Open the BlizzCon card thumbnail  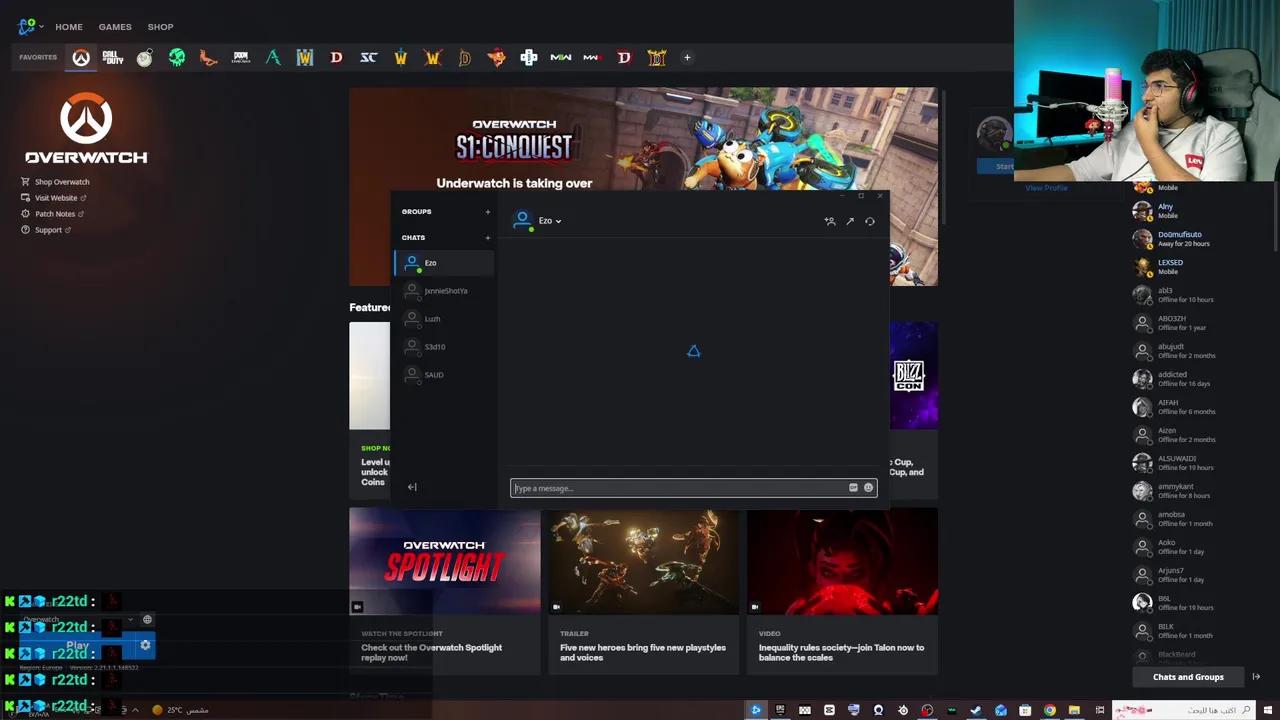[x=913, y=376]
